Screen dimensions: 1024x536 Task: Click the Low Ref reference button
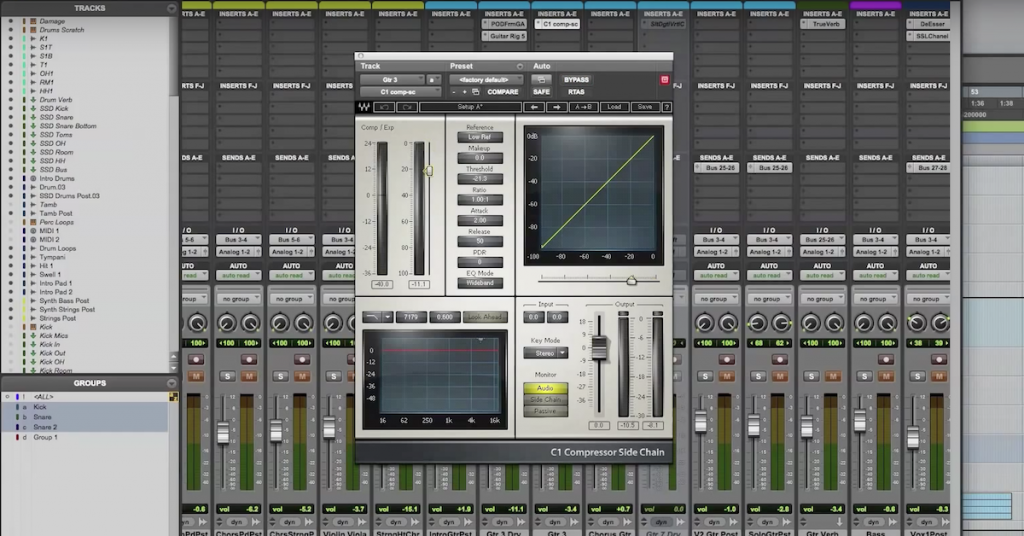[x=479, y=137]
